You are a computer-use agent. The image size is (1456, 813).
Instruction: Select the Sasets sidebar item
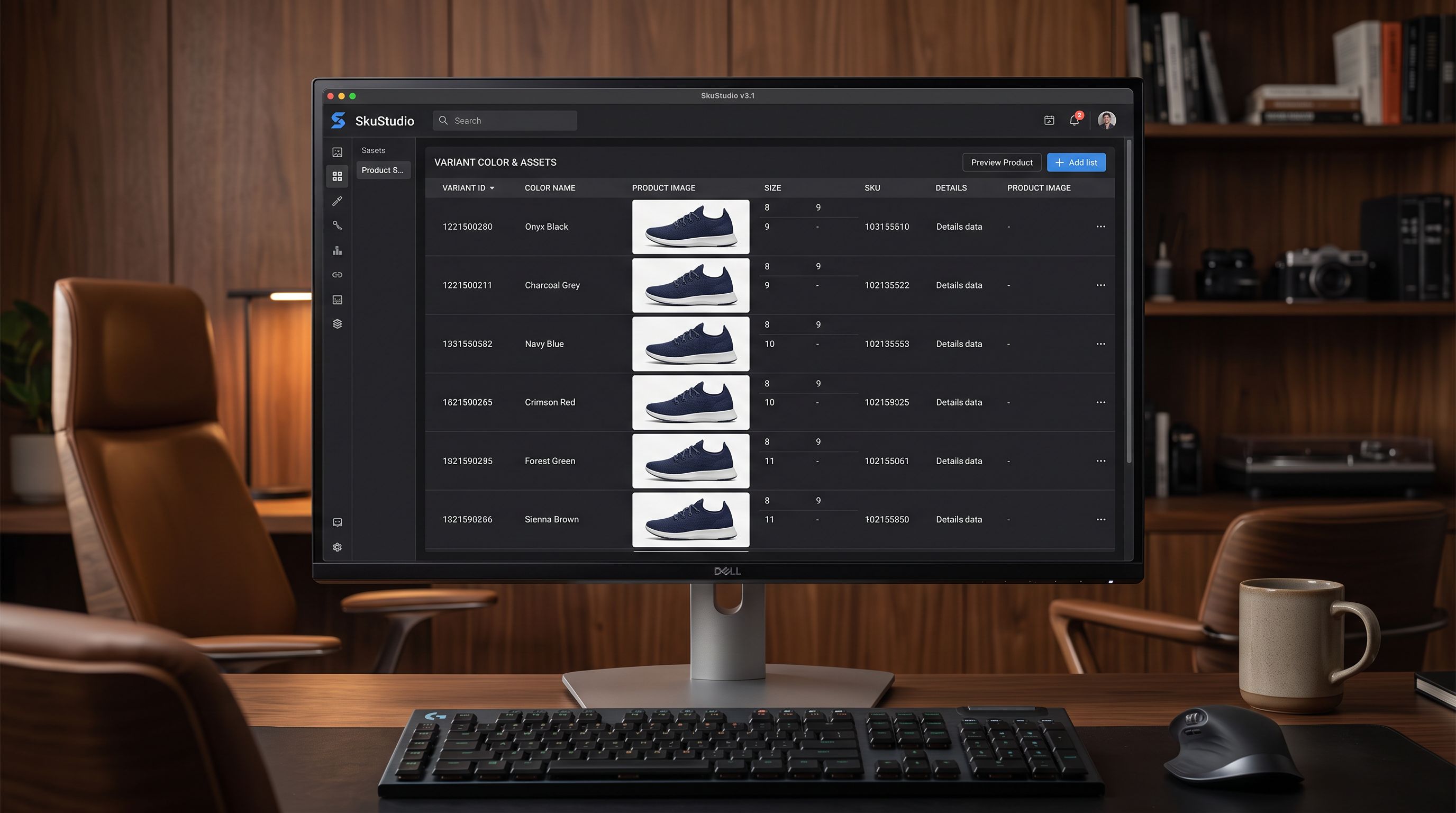coord(373,150)
